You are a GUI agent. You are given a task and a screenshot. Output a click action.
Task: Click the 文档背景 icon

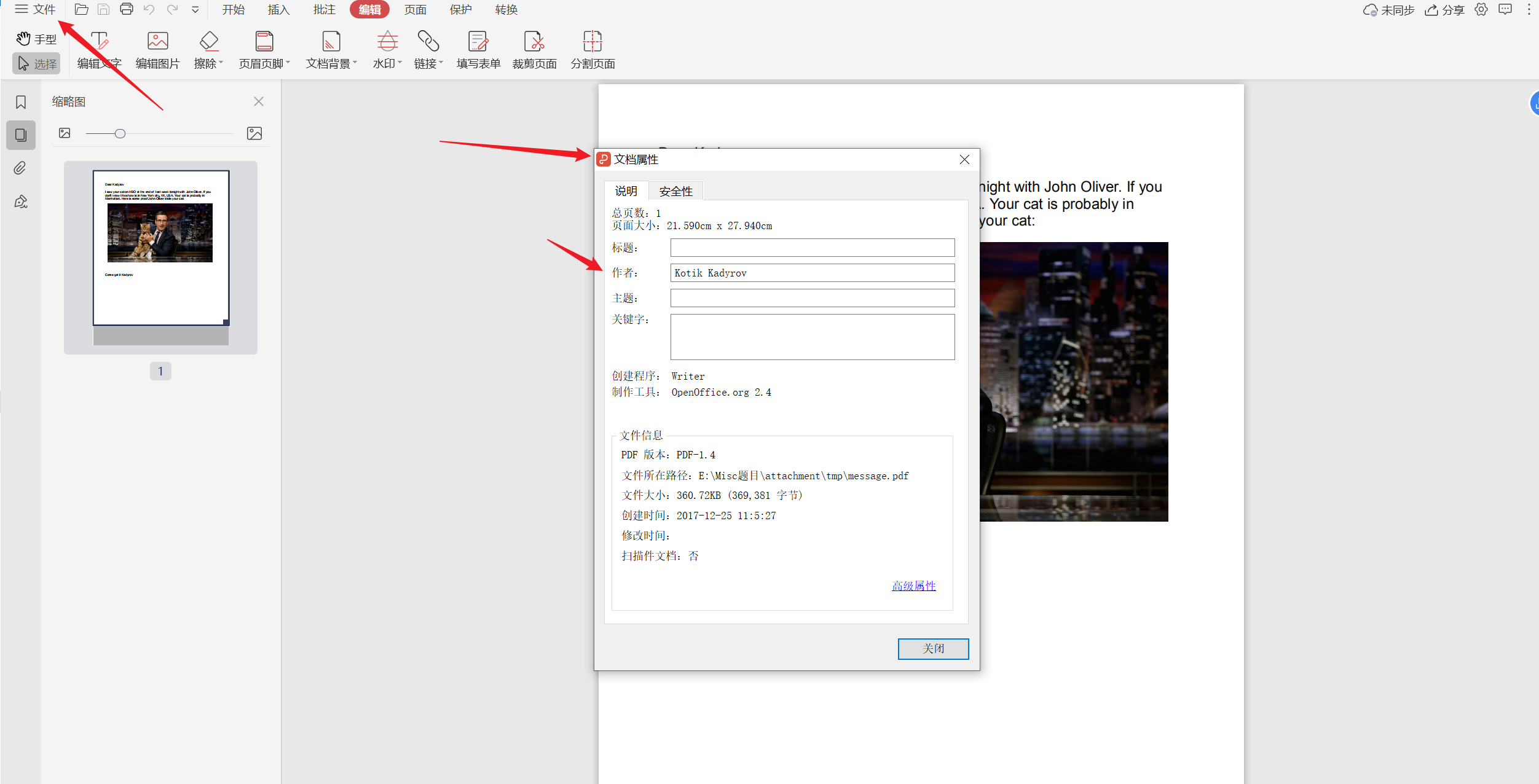(331, 41)
